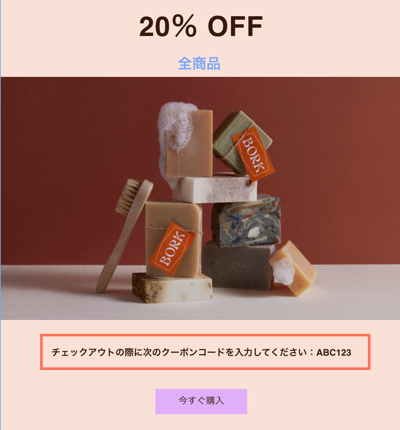Click the gray-brown soap block
This screenshot has height=430, width=400.
click(x=237, y=265)
